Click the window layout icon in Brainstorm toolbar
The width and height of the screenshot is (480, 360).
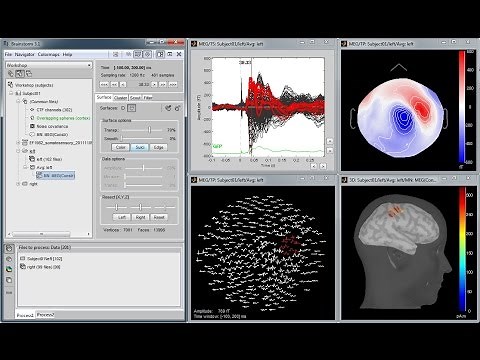point(160,54)
